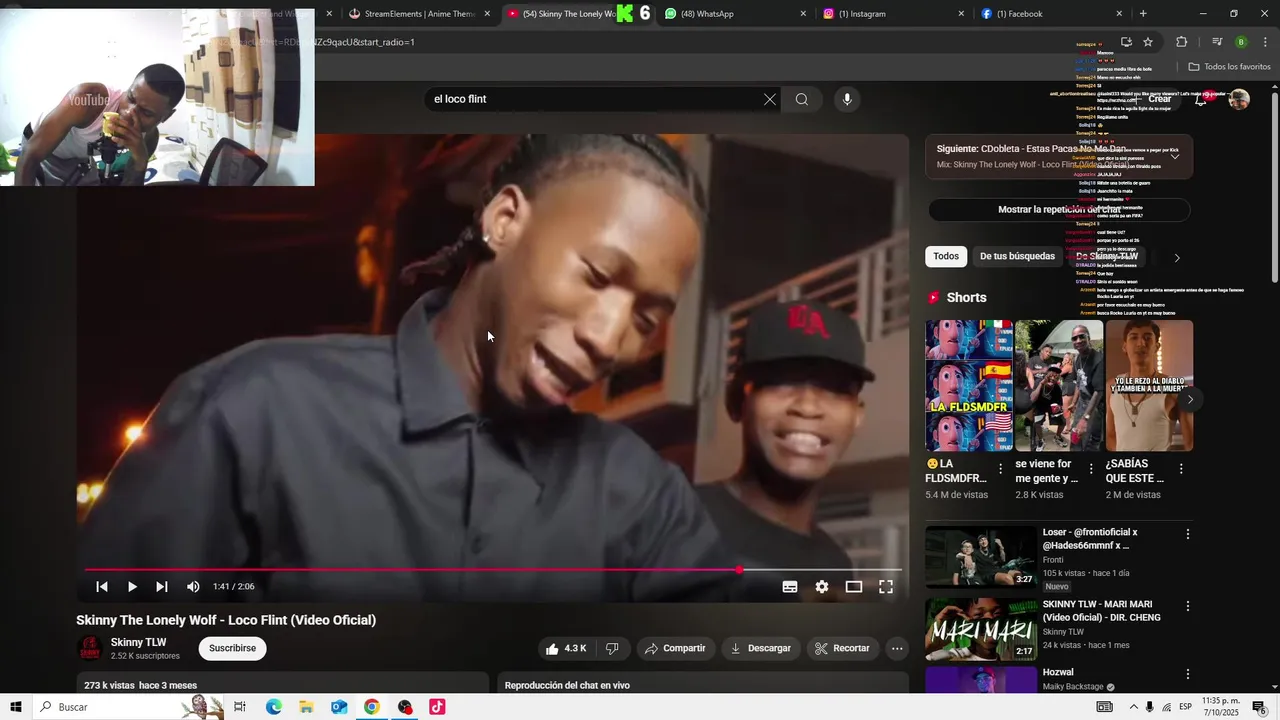This screenshot has width=1280, height=720.
Task: Expand the mix playlist panel chevron
Action: (x=1175, y=156)
